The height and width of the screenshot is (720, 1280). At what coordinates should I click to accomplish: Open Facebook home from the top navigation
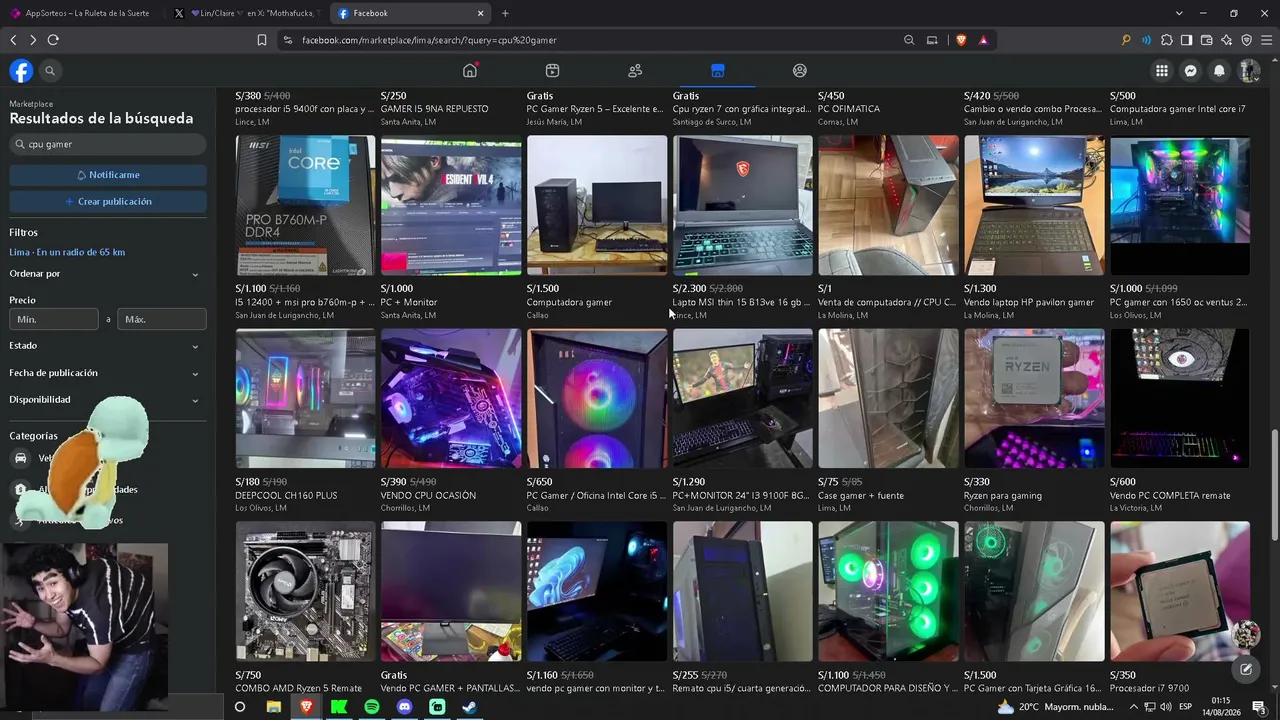[470, 70]
